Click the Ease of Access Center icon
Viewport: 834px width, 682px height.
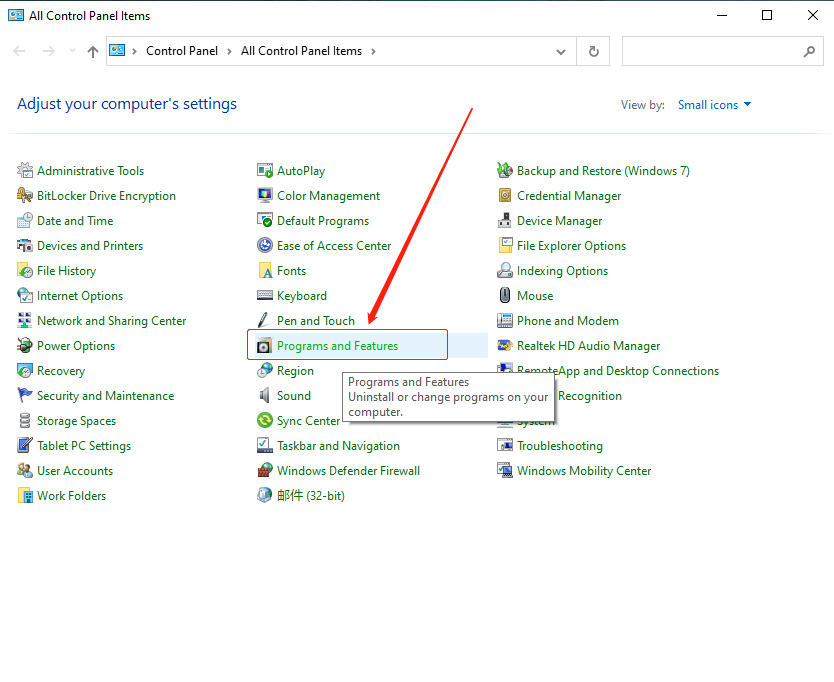click(264, 245)
